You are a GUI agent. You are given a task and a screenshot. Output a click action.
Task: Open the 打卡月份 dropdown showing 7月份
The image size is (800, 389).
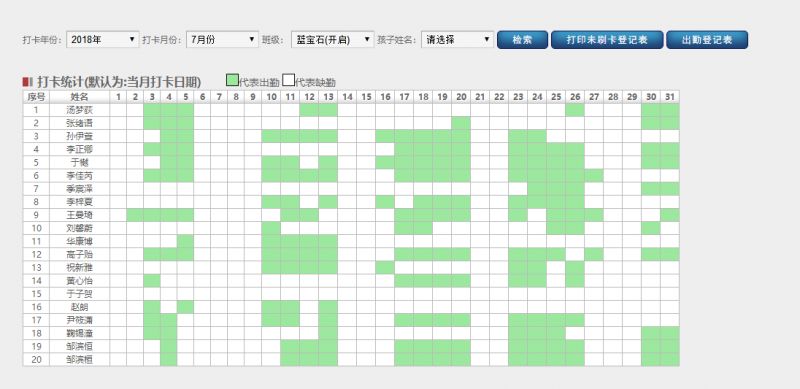click(222, 39)
